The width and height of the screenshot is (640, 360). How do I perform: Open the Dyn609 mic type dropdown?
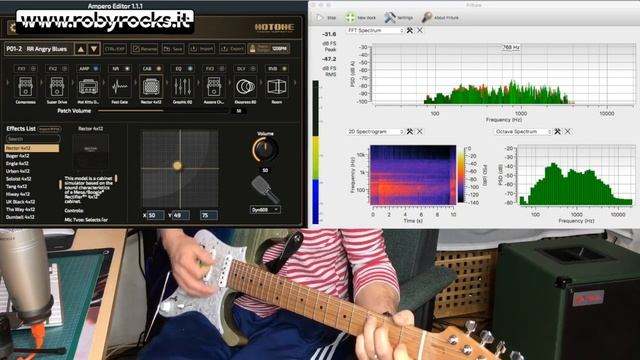tap(265, 209)
